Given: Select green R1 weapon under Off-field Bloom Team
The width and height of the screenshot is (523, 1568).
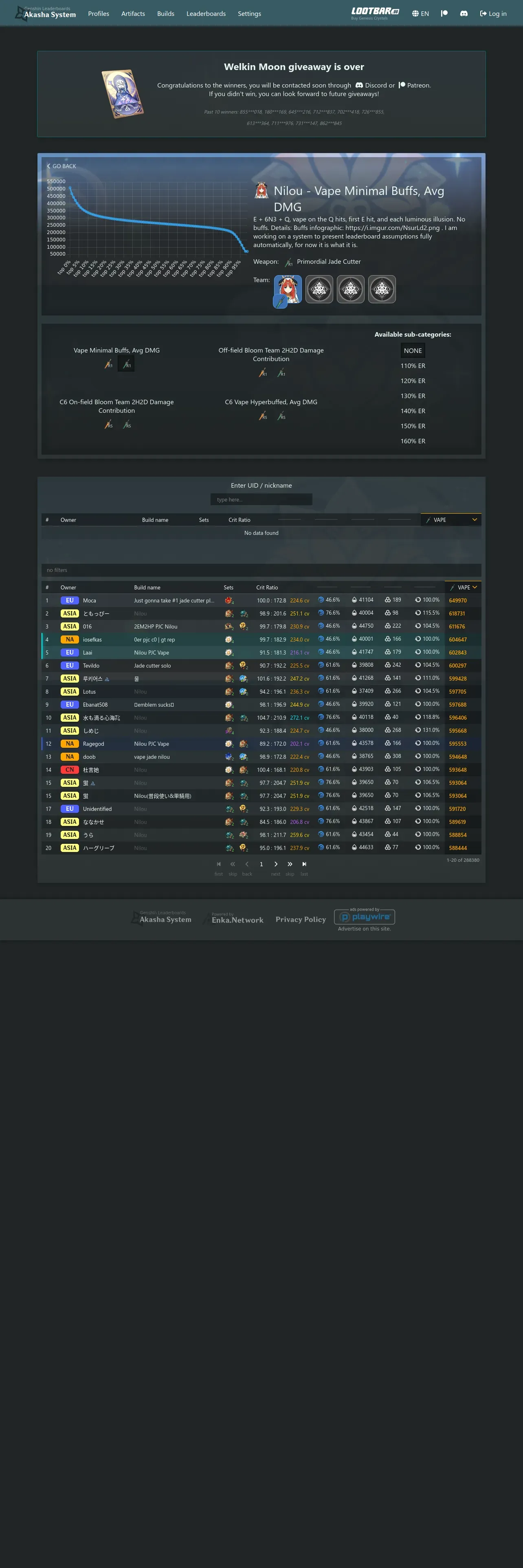Looking at the screenshot, I should coord(281,372).
